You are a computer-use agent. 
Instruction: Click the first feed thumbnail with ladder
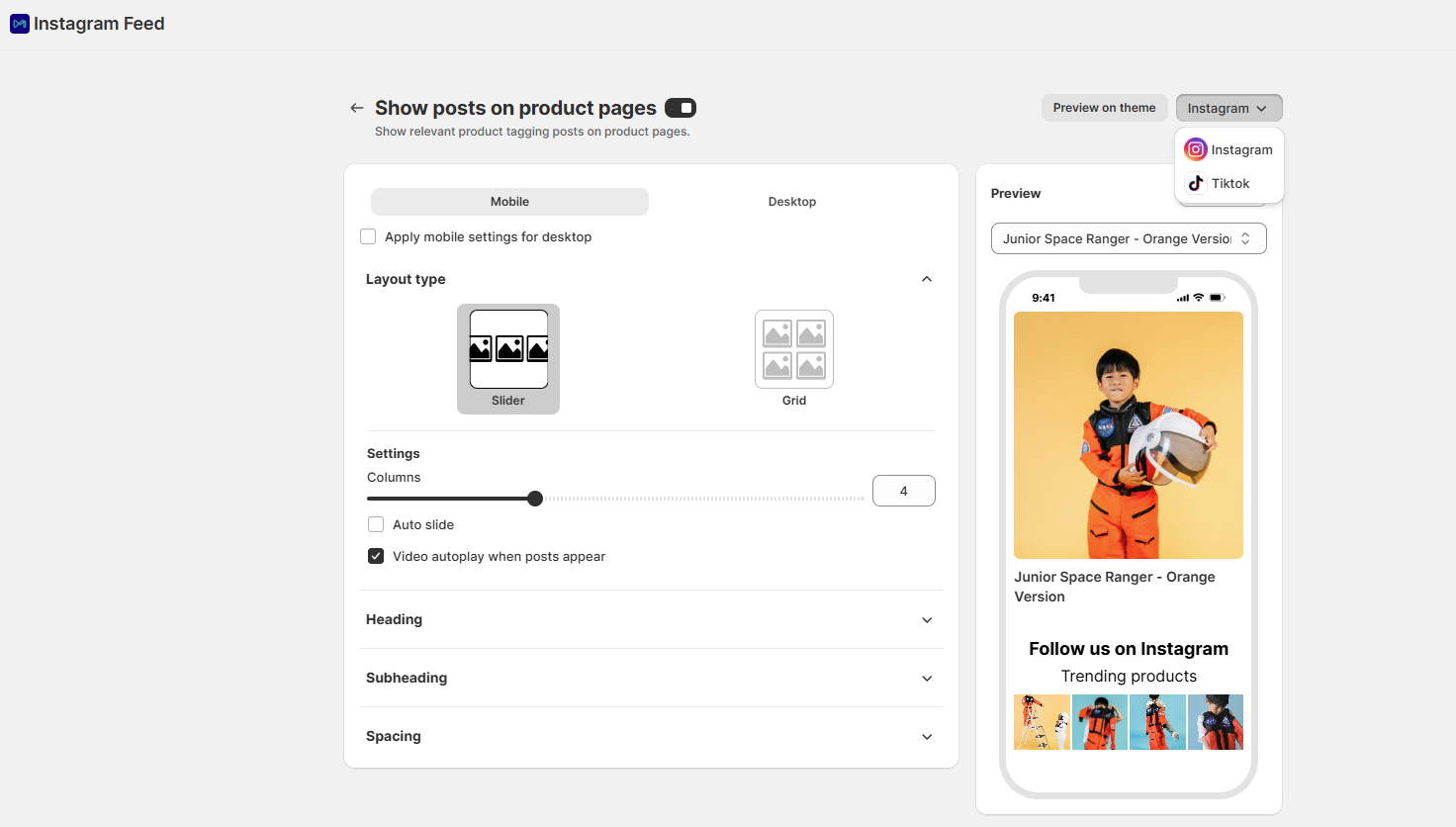(1042, 722)
